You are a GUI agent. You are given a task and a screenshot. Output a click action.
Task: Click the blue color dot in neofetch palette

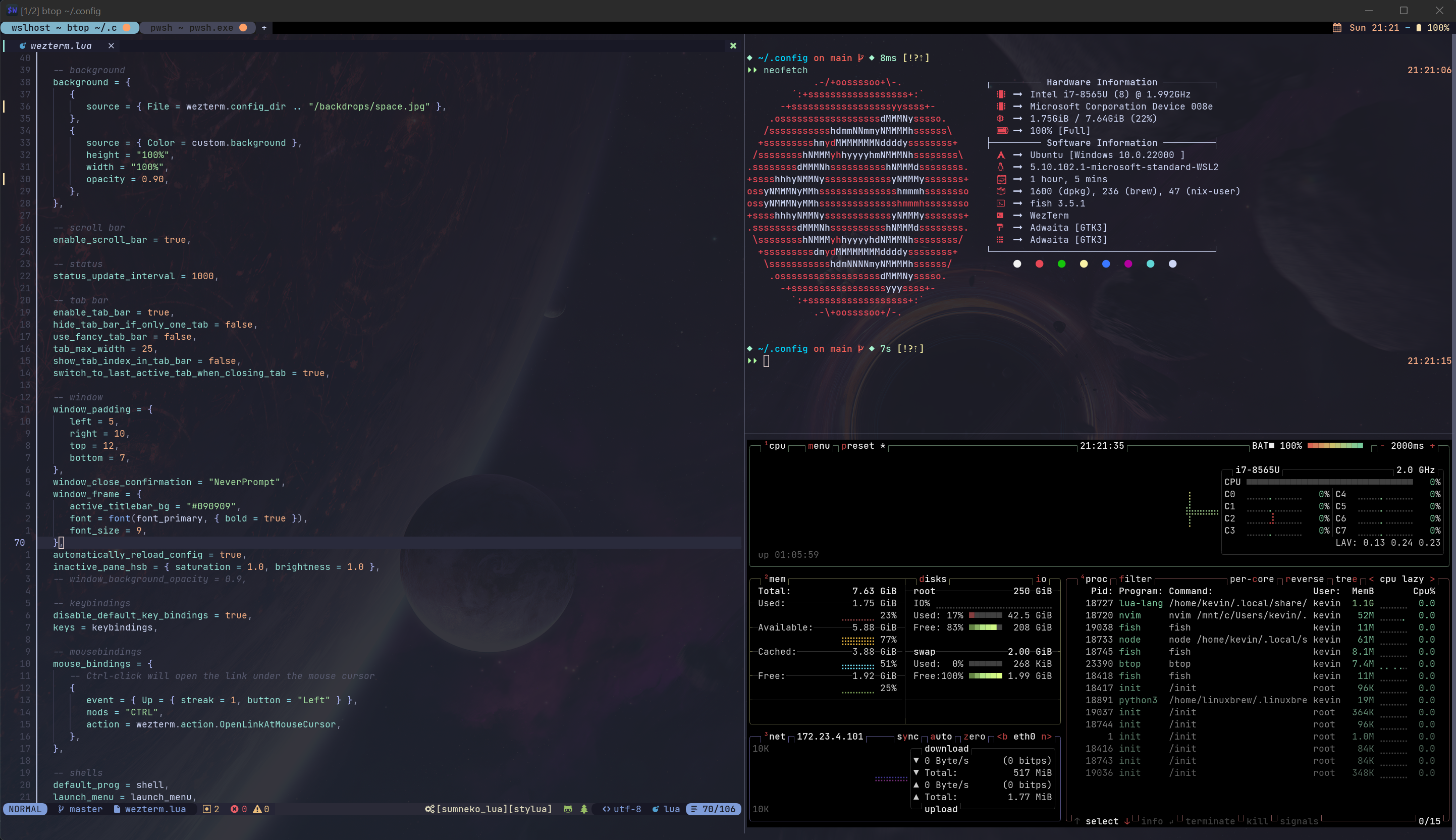[x=1105, y=264]
